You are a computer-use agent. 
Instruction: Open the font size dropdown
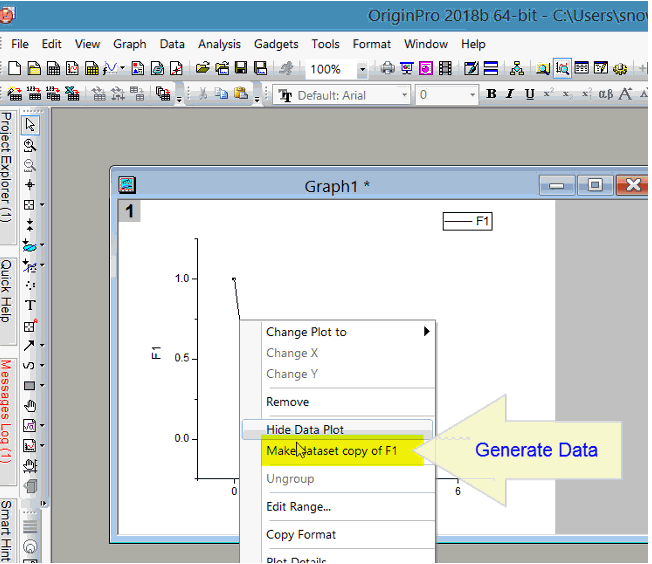(472, 95)
